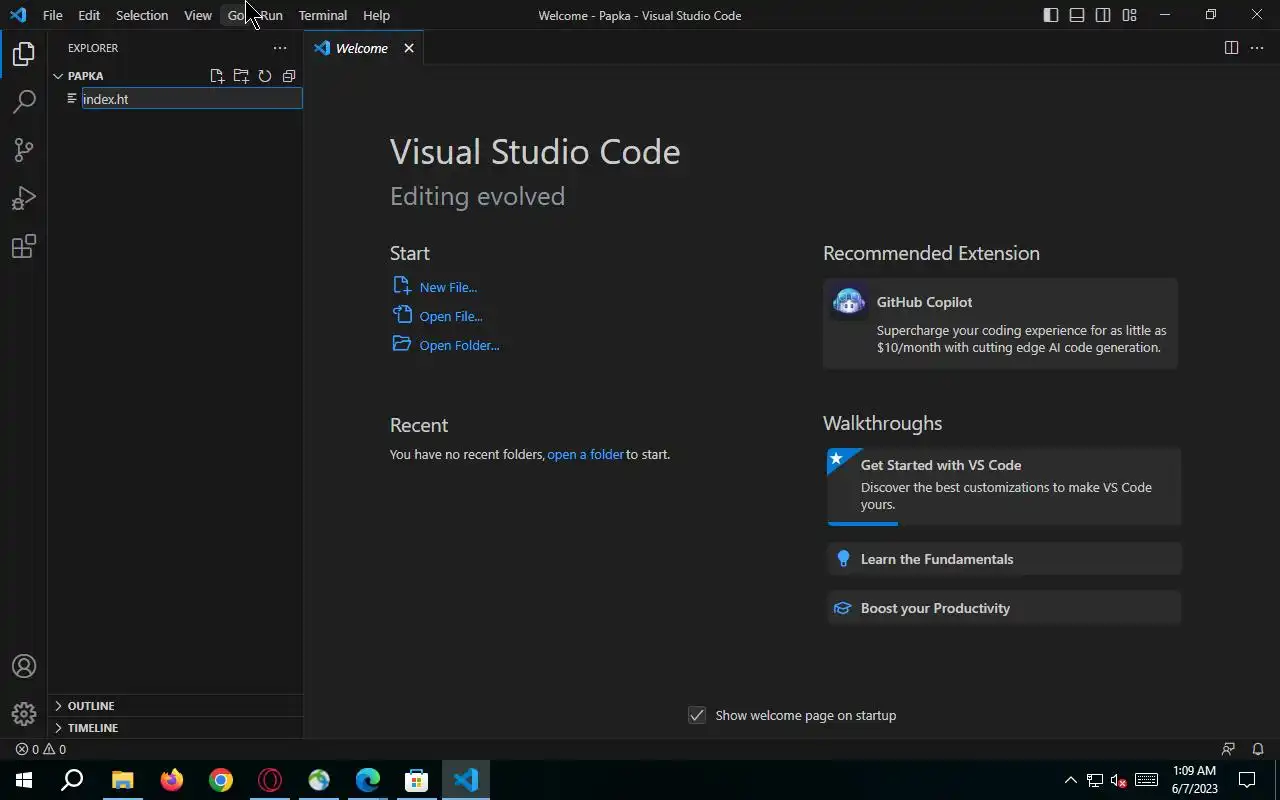
Task: Toggle bottom panel layout icon
Action: point(1077,15)
